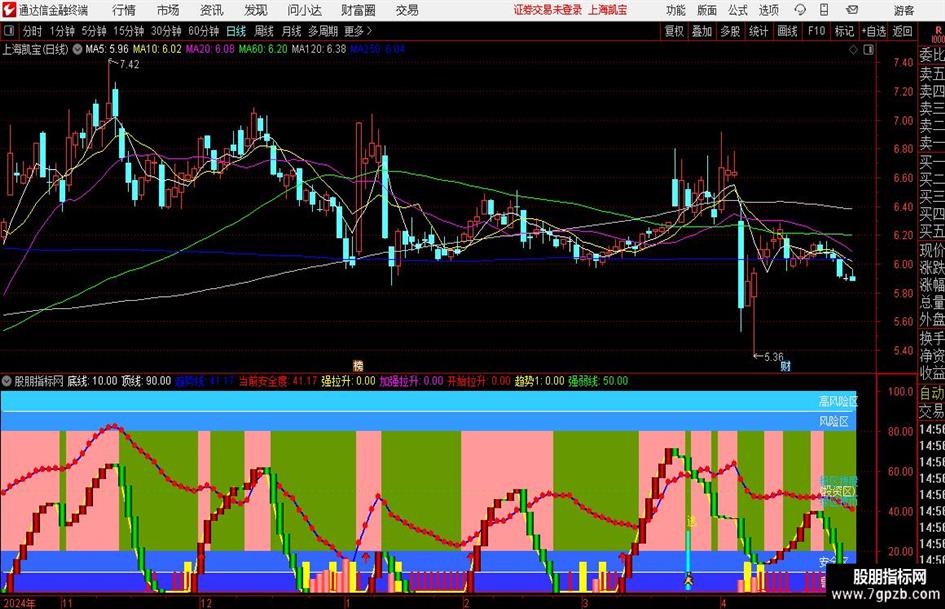Click the 强弱线: 50.00 indicator label
Viewport: 945px width, 609px height.
coord(598,381)
